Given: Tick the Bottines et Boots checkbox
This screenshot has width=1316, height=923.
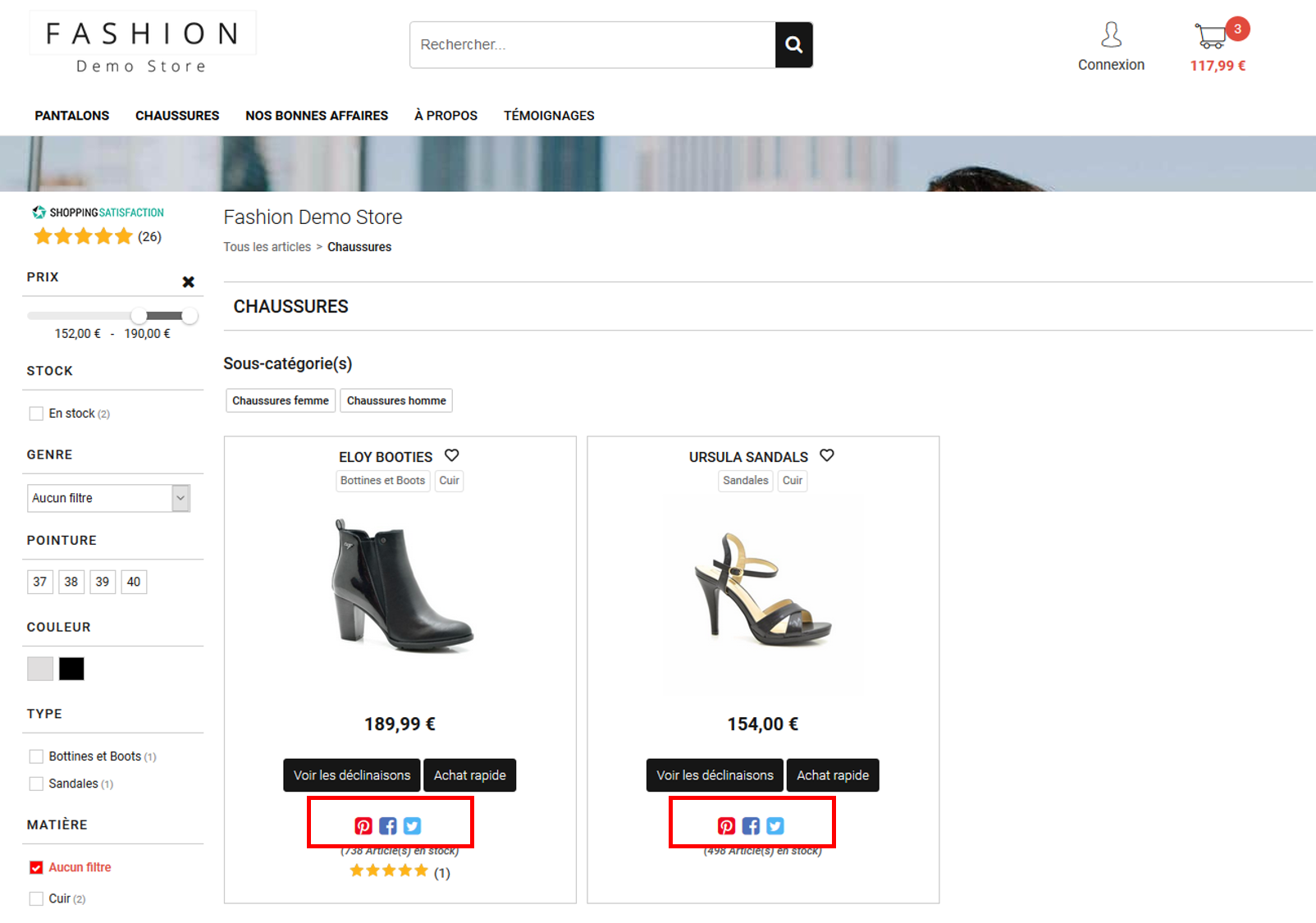Looking at the screenshot, I should (x=36, y=756).
